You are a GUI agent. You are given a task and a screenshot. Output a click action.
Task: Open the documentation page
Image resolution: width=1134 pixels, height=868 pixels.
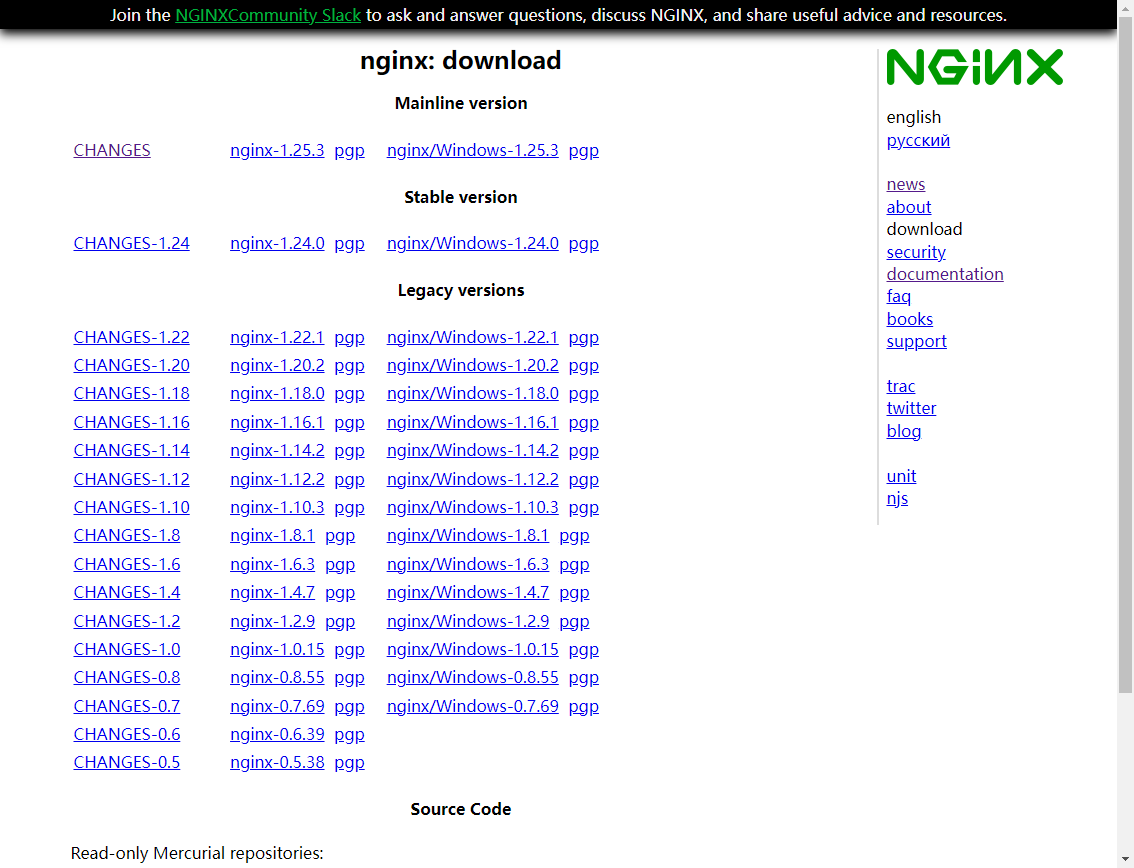(x=945, y=274)
